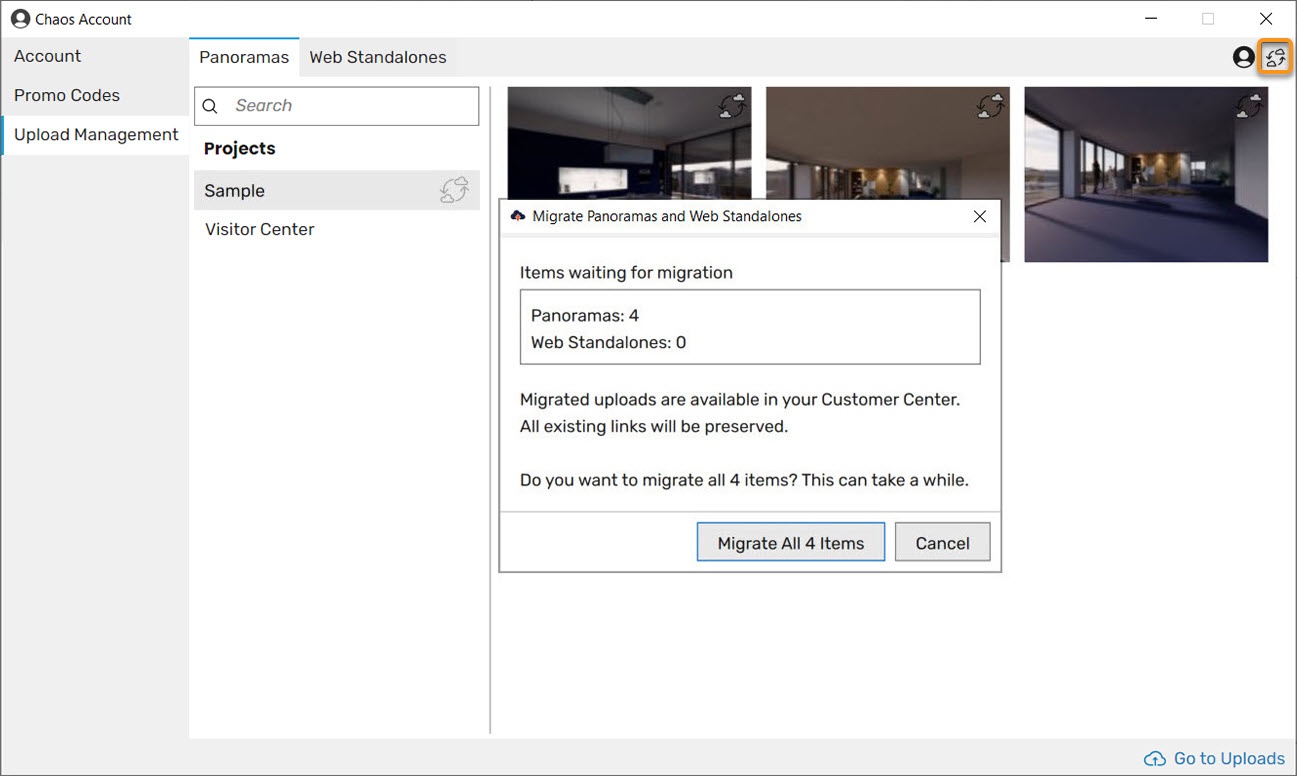Screen dimensions: 1297x776
Task: Minimize the Chaos Account window
Action: (x=1151, y=19)
